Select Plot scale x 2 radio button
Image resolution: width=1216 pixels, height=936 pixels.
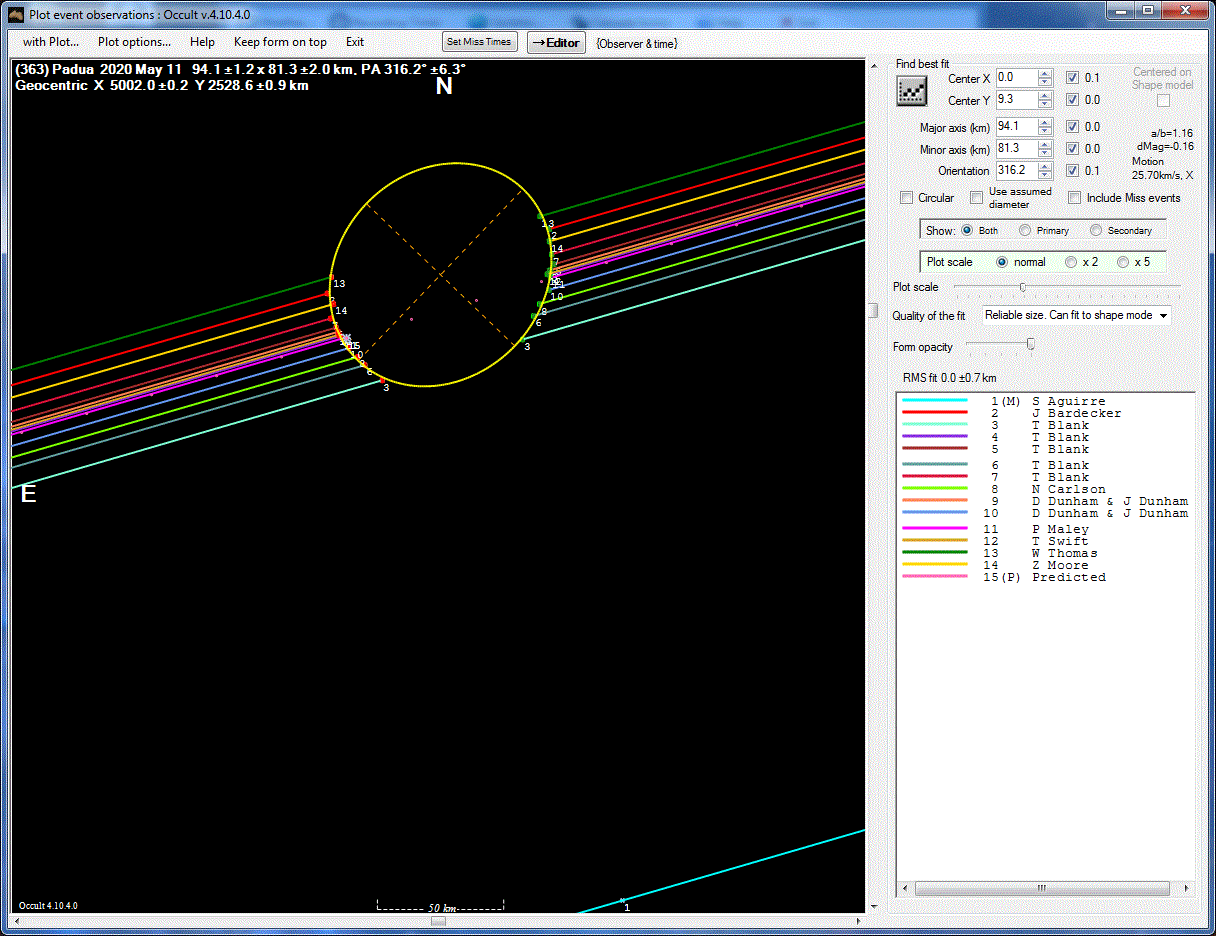(1071, 262)
